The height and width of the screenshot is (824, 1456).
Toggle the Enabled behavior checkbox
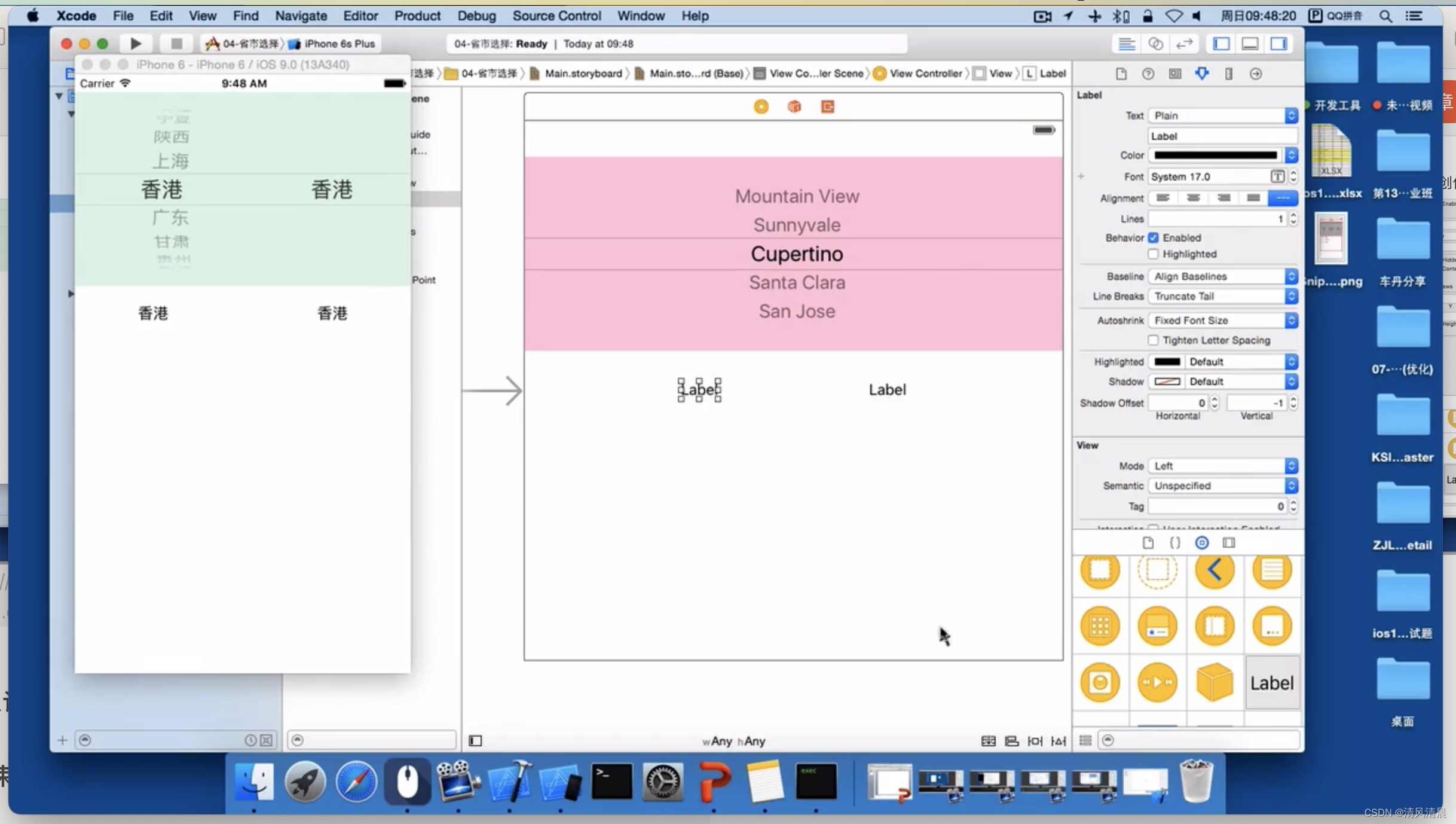click(x=1153, y=237)
